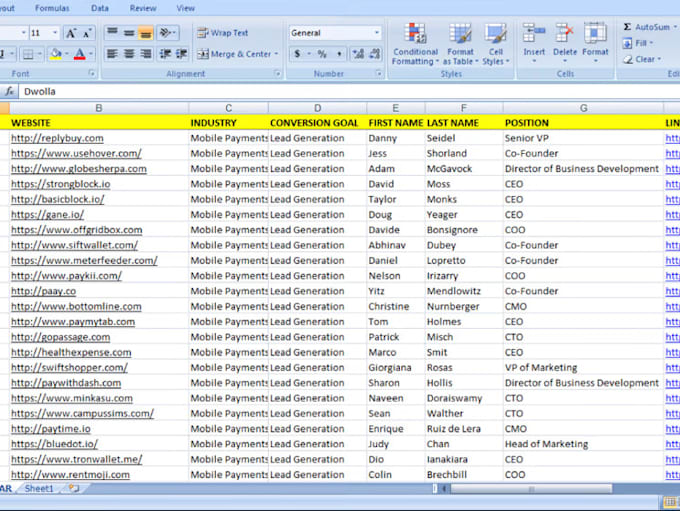Align text left in the cell
Image resolution: width=680 pixels, height=511 pixels.
[113, 54]
